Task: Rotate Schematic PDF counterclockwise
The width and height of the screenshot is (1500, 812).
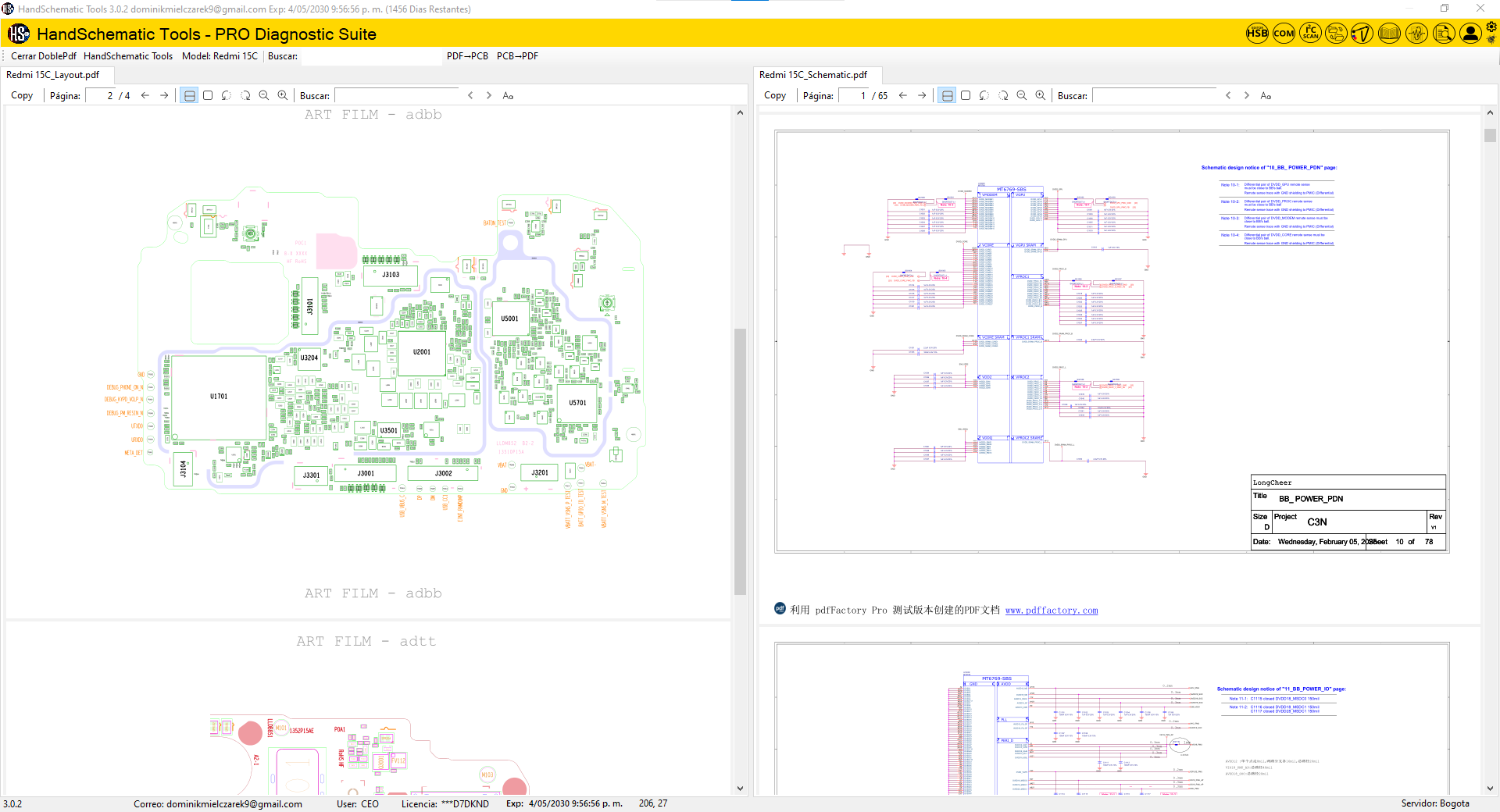Action: [x=984, y=95]
